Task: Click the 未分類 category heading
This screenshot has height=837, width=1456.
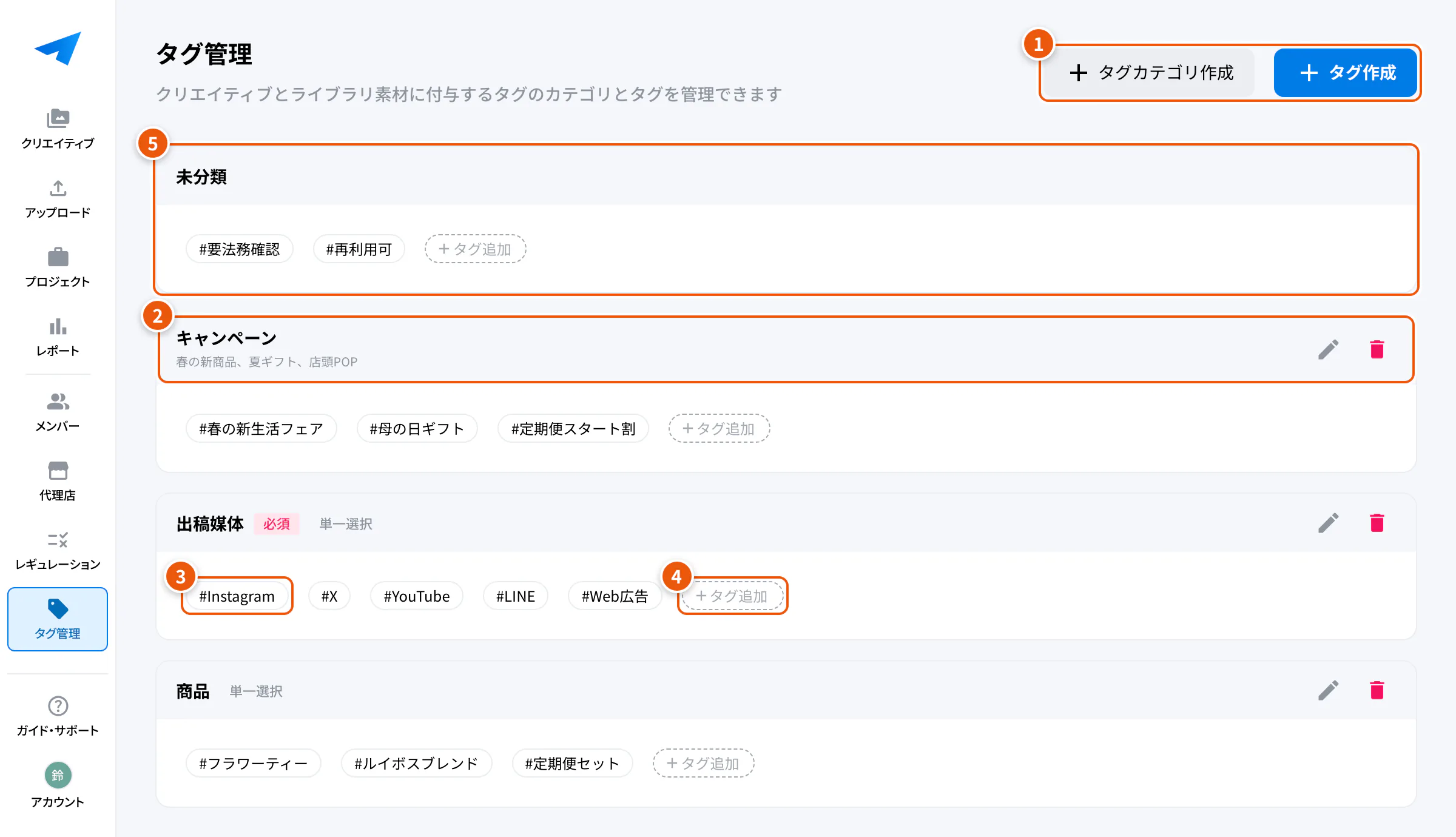Action: (x=201, y=176)
